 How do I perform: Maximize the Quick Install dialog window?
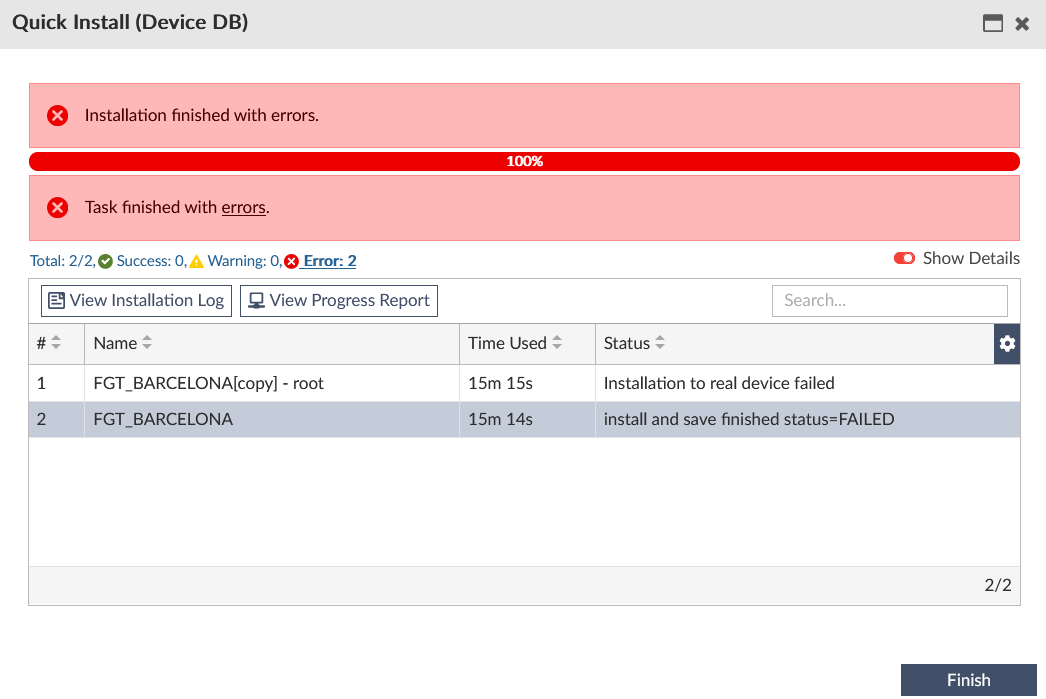pos(993,24)
